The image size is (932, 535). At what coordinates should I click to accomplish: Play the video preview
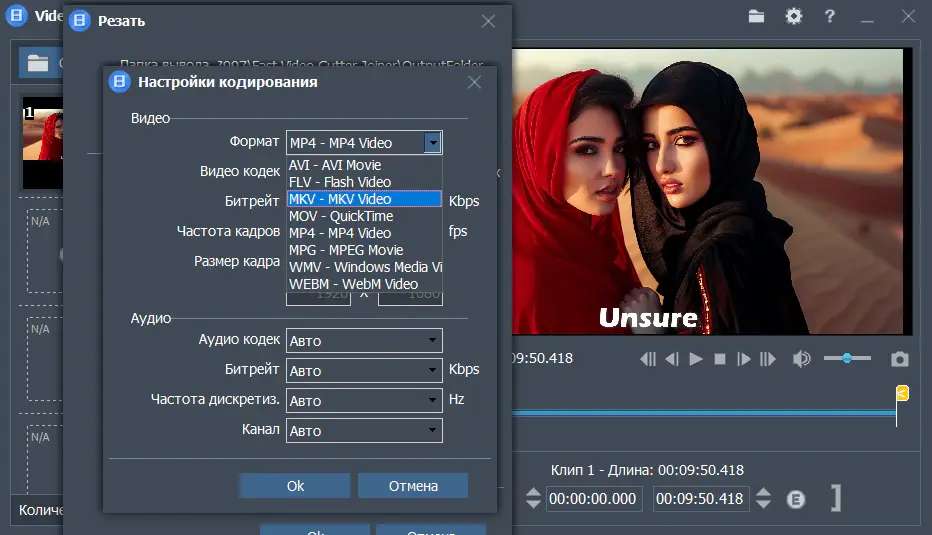click(x=696, y=359)
